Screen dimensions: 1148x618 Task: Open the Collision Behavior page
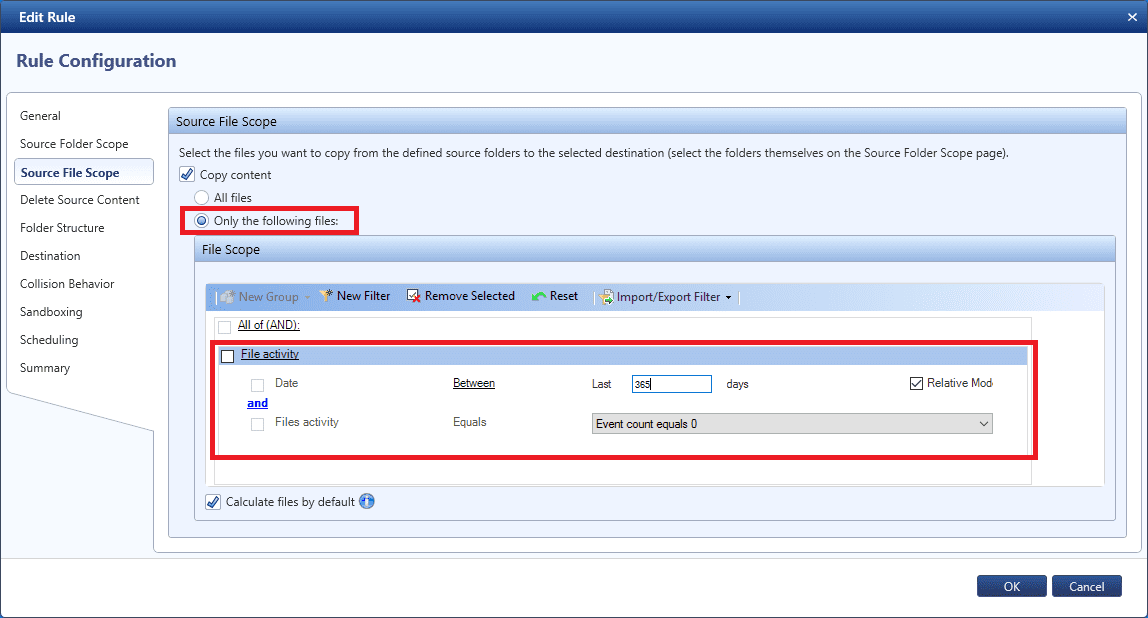[x=67, y=283]
